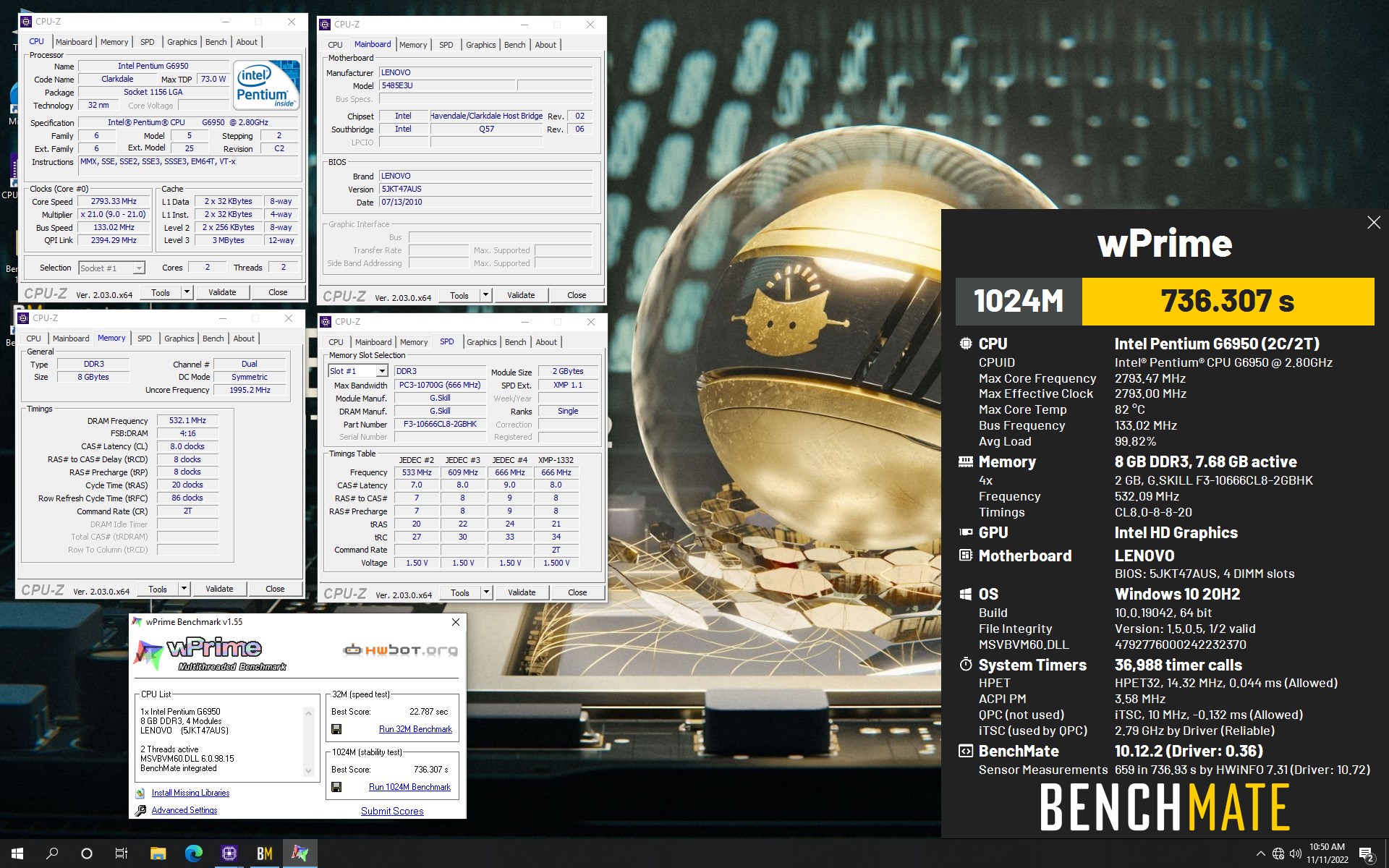Show hidden tray icons chevron
1389x868 pixels.
(x=1261, y=854)
